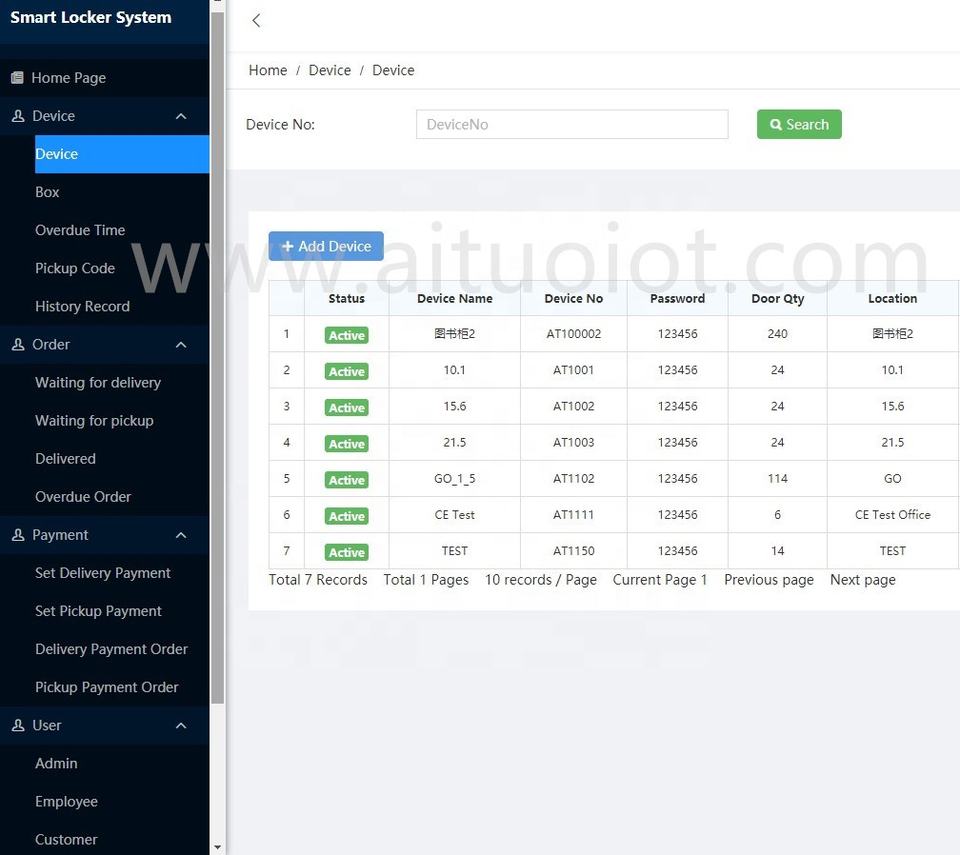Select the Device submenu item

coord(122,154)
